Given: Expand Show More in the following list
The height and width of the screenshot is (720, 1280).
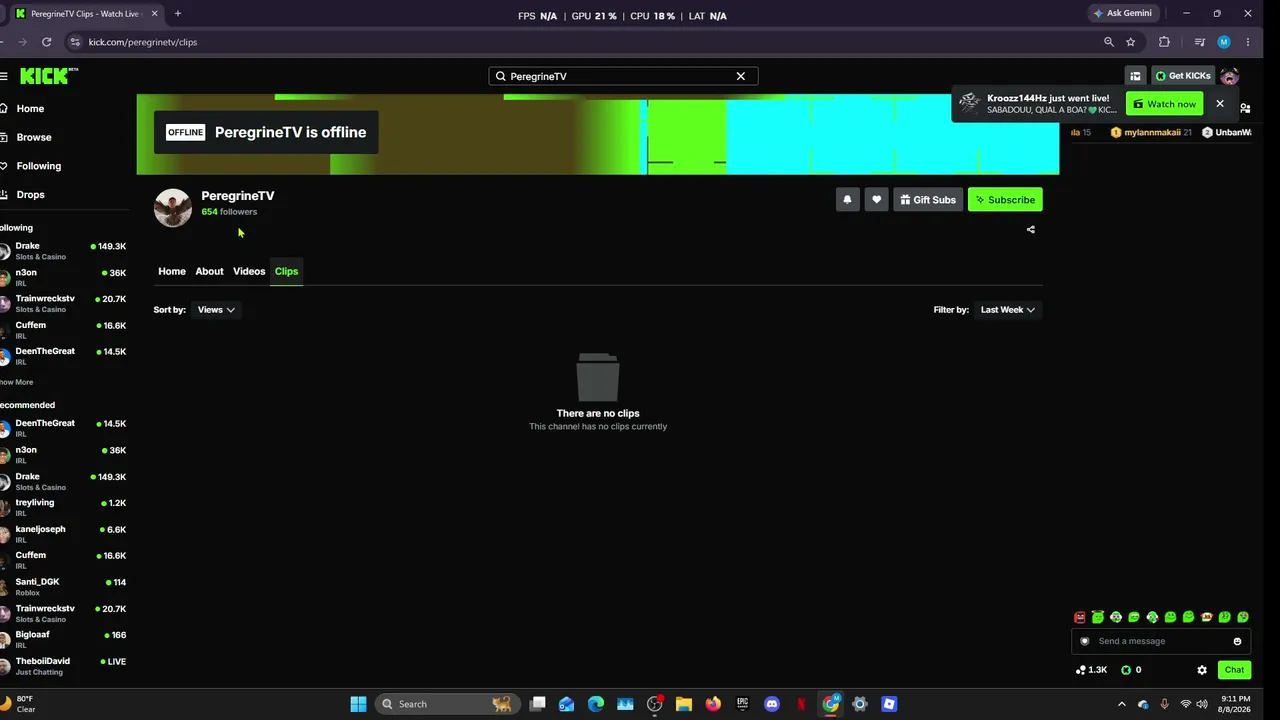Looking at the screenshot, I should 17,382.
